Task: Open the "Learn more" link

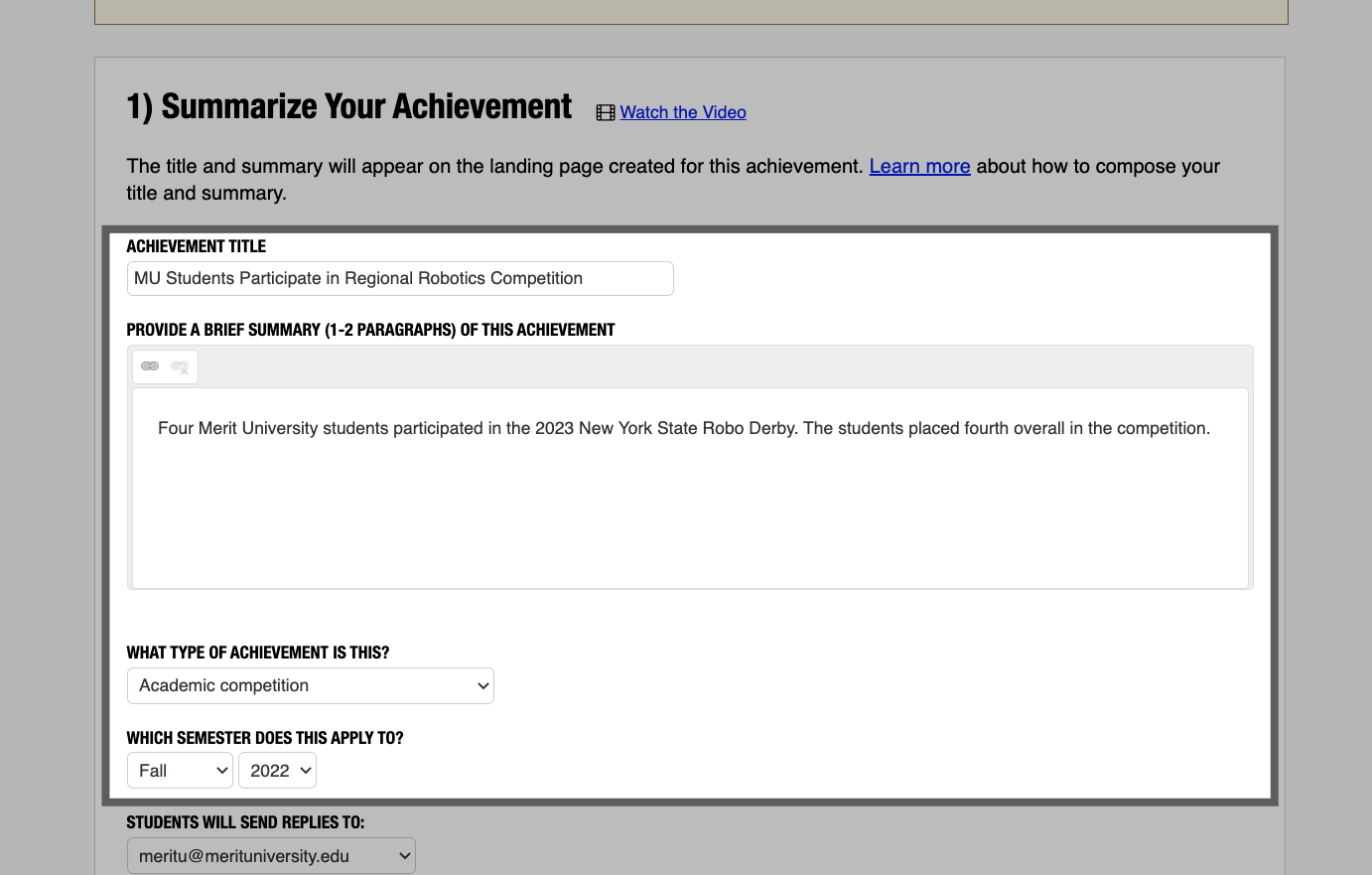Action: tap(919, 166)
